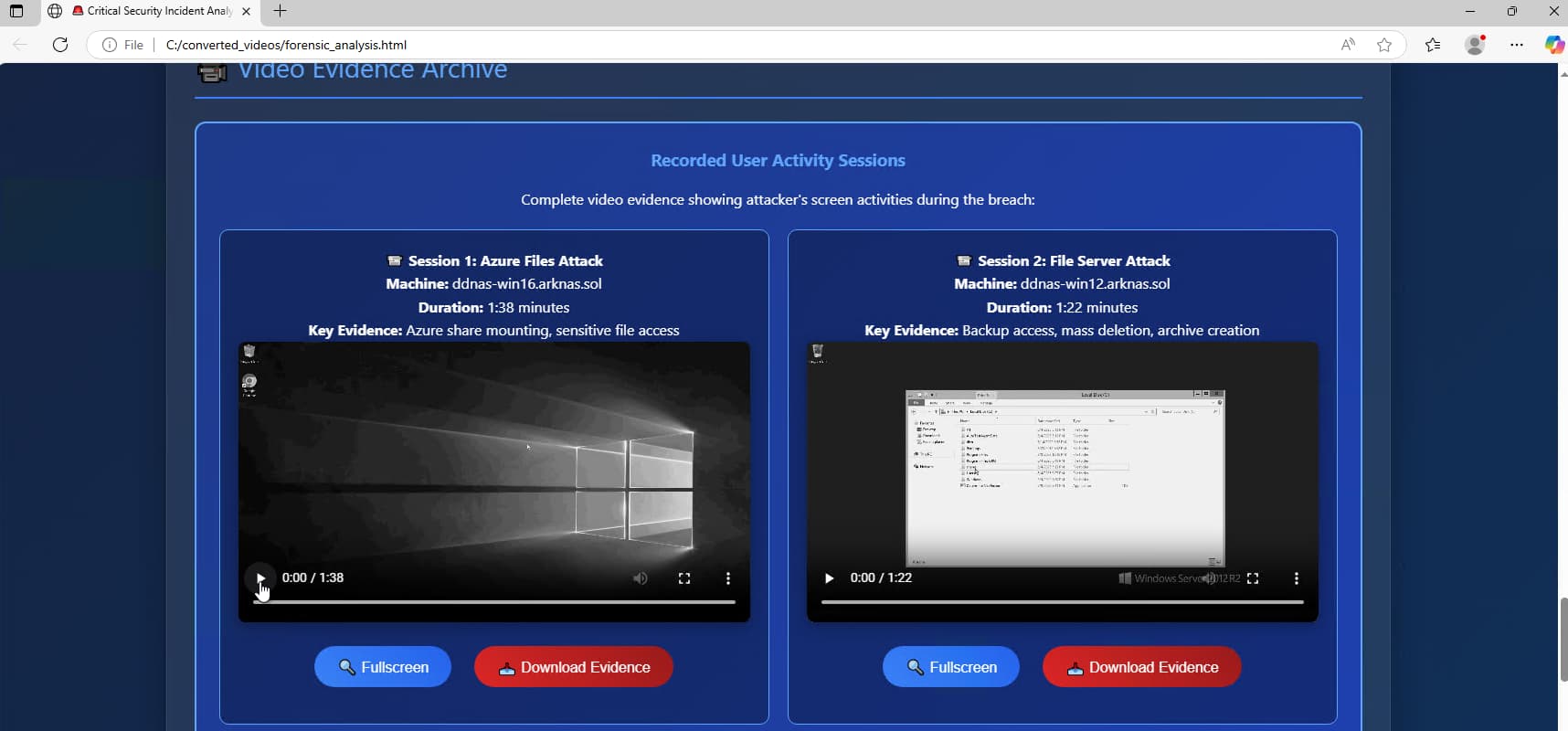Click Download Evidence for Session 2
Viewport: 1568px width, 731px height.
point(1142,667)
